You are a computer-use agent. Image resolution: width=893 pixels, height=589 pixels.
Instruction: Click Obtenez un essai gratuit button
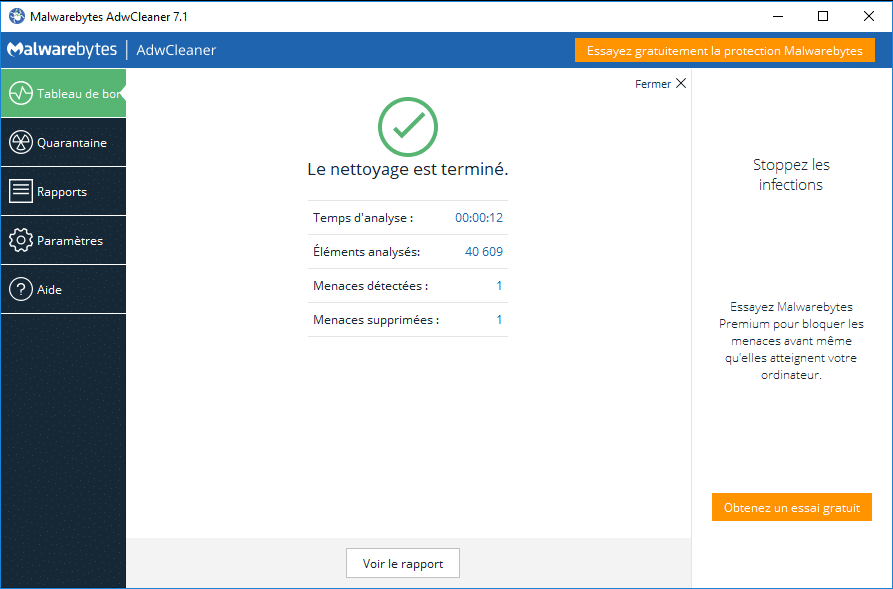(792, 507)
